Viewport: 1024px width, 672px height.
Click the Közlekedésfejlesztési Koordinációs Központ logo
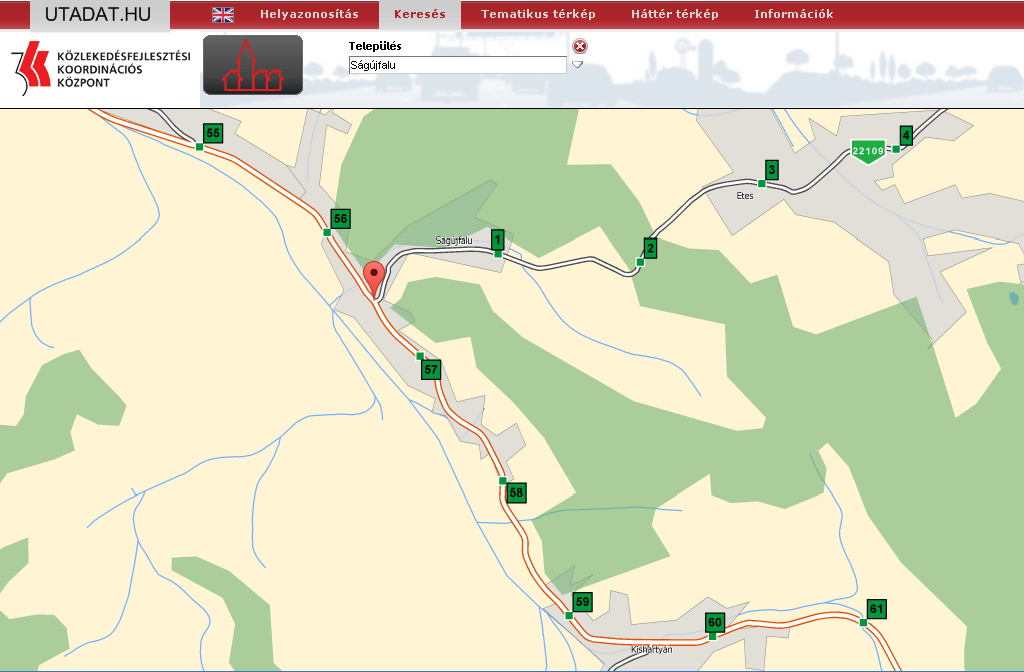[100, 70]
